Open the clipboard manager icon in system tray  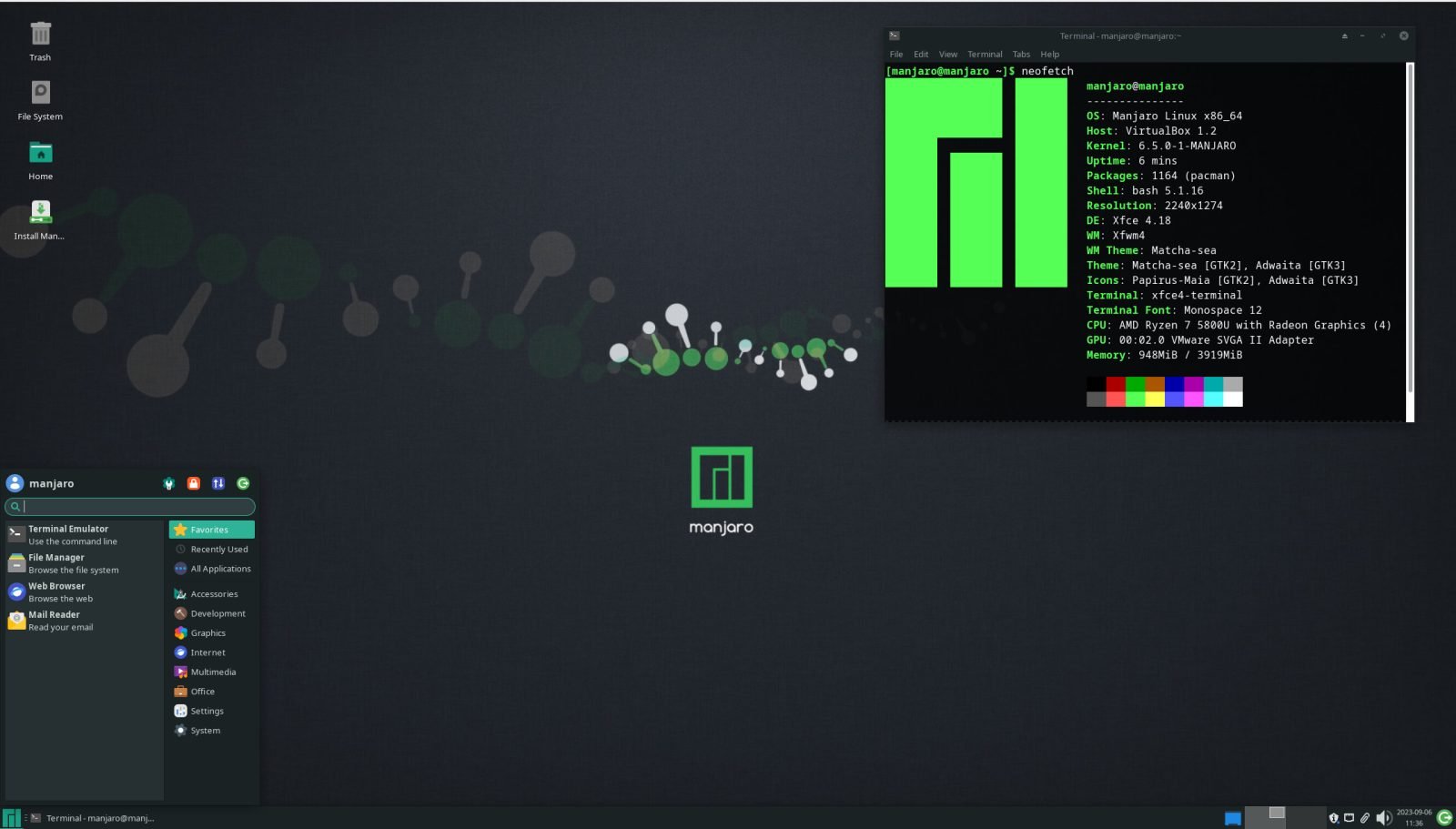(x=1366, y=817)
